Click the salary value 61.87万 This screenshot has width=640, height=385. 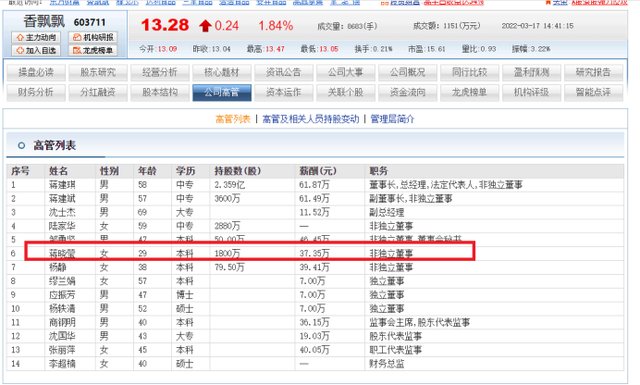[314, 185]
